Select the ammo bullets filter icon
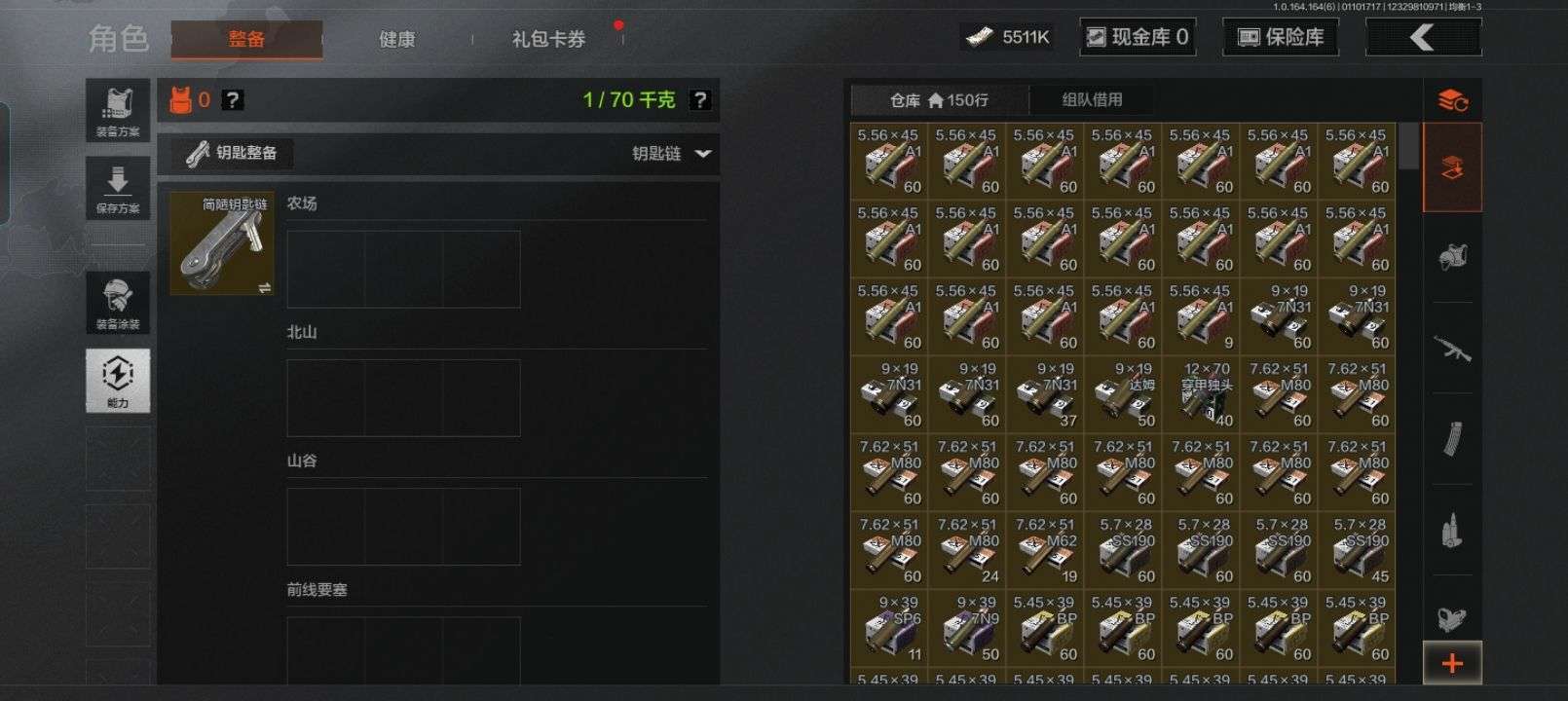Viewport: 1568px width, 701px height. pyautogui.click(x=1452, y=530)
